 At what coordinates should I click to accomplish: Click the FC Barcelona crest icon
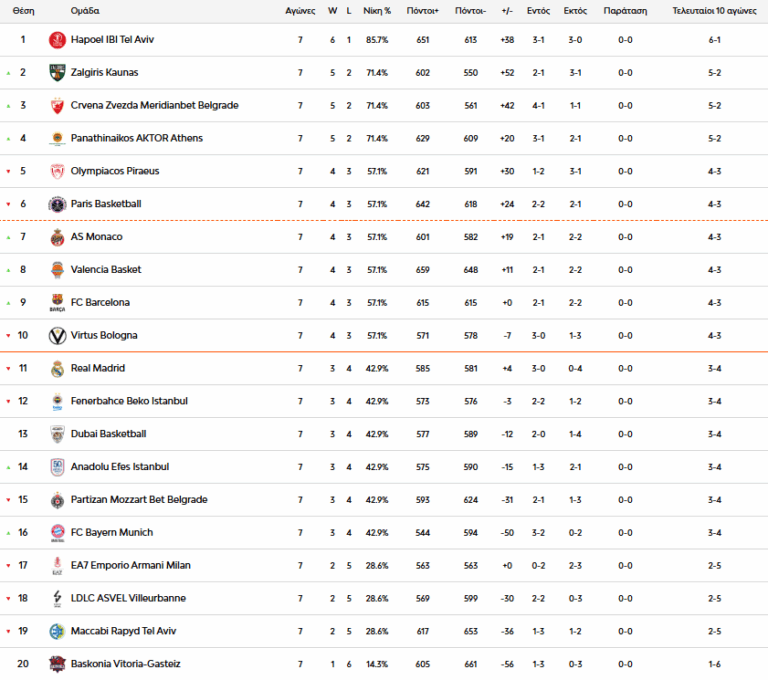[x=56, y=303]
